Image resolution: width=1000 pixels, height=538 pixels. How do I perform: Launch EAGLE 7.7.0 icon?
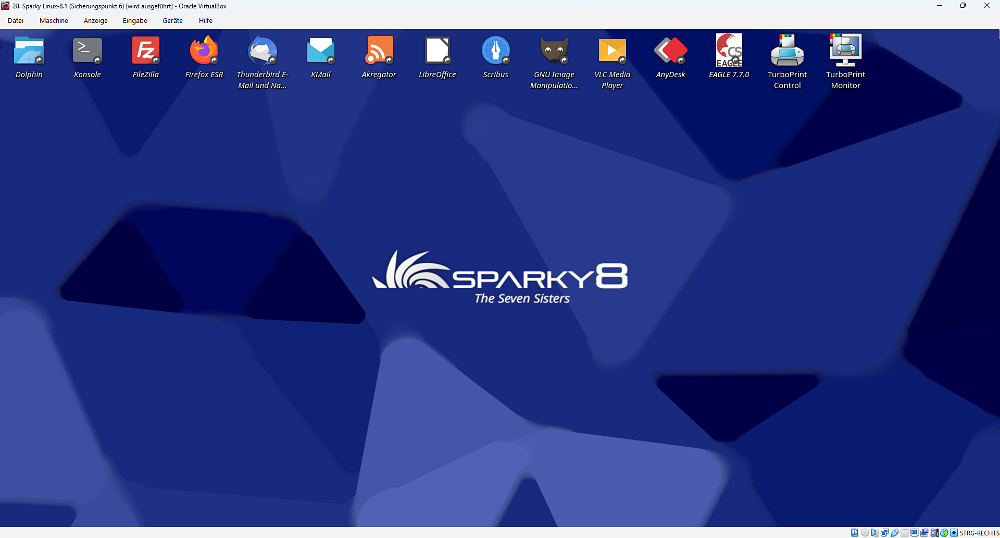click(729, 50)
